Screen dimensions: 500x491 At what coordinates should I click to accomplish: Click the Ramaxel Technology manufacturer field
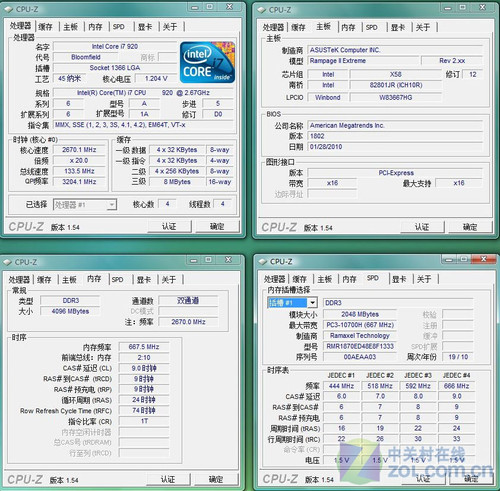click(x=360, y=335)
